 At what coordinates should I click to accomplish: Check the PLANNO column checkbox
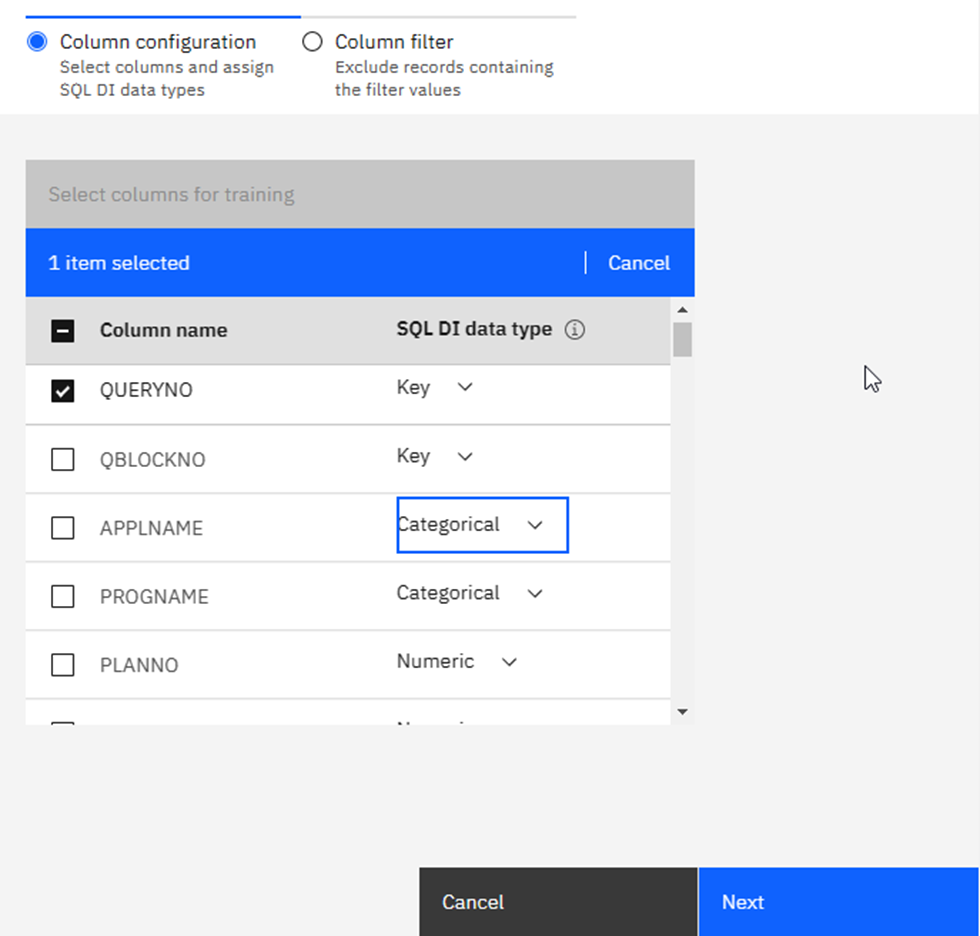(63, 665)
